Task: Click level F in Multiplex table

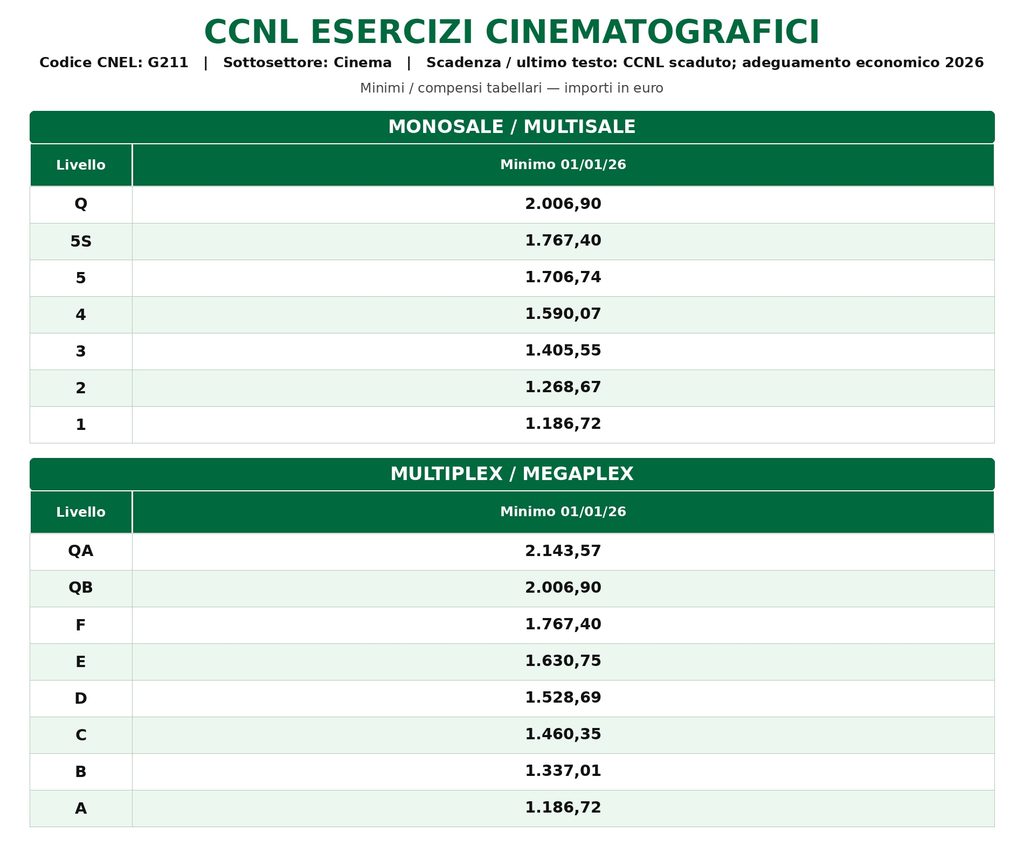Action: click(81, 625)
